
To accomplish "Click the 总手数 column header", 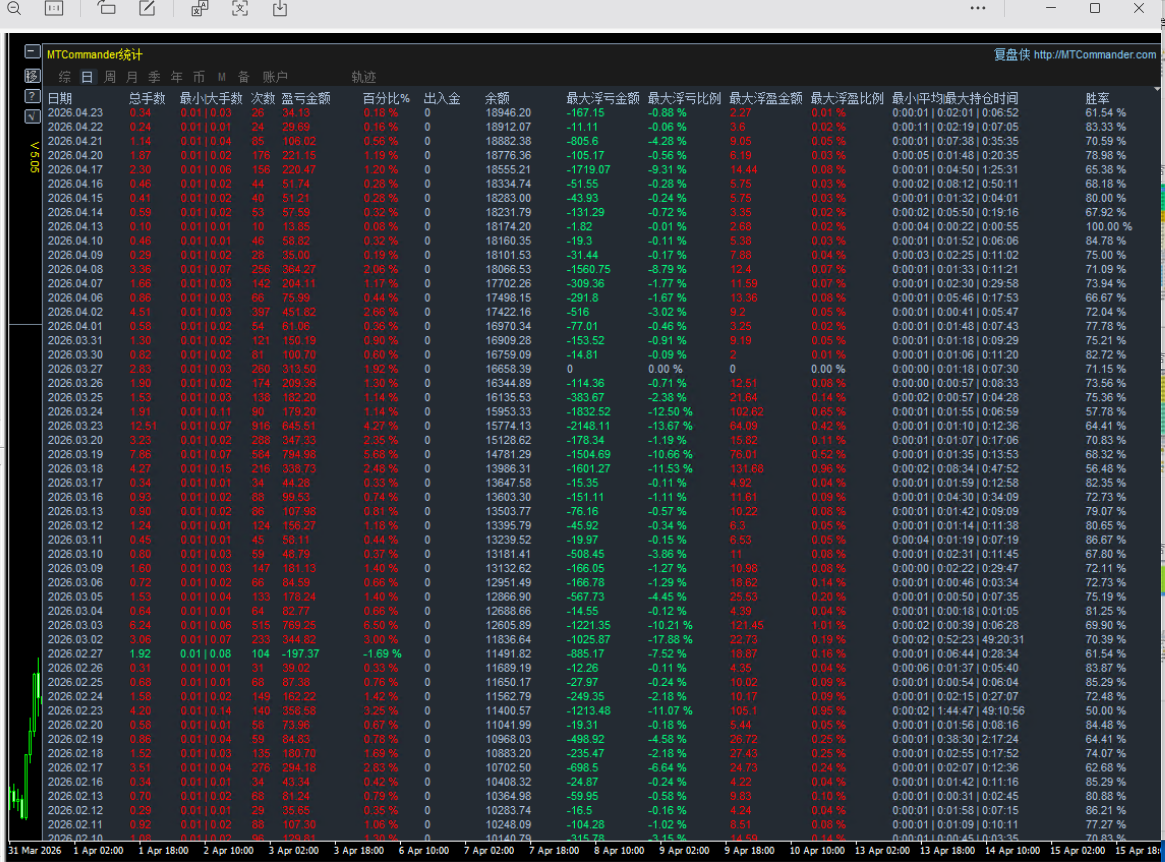I will coord(147,98).
